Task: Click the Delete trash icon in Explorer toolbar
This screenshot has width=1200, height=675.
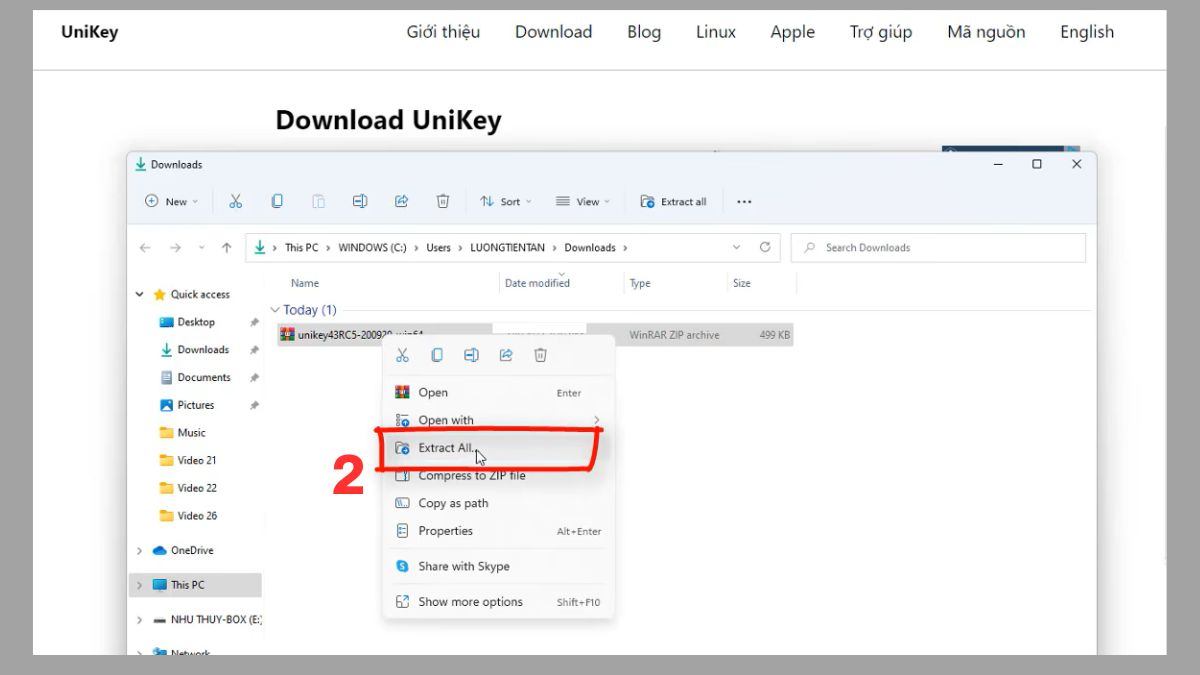Action: 443,201
